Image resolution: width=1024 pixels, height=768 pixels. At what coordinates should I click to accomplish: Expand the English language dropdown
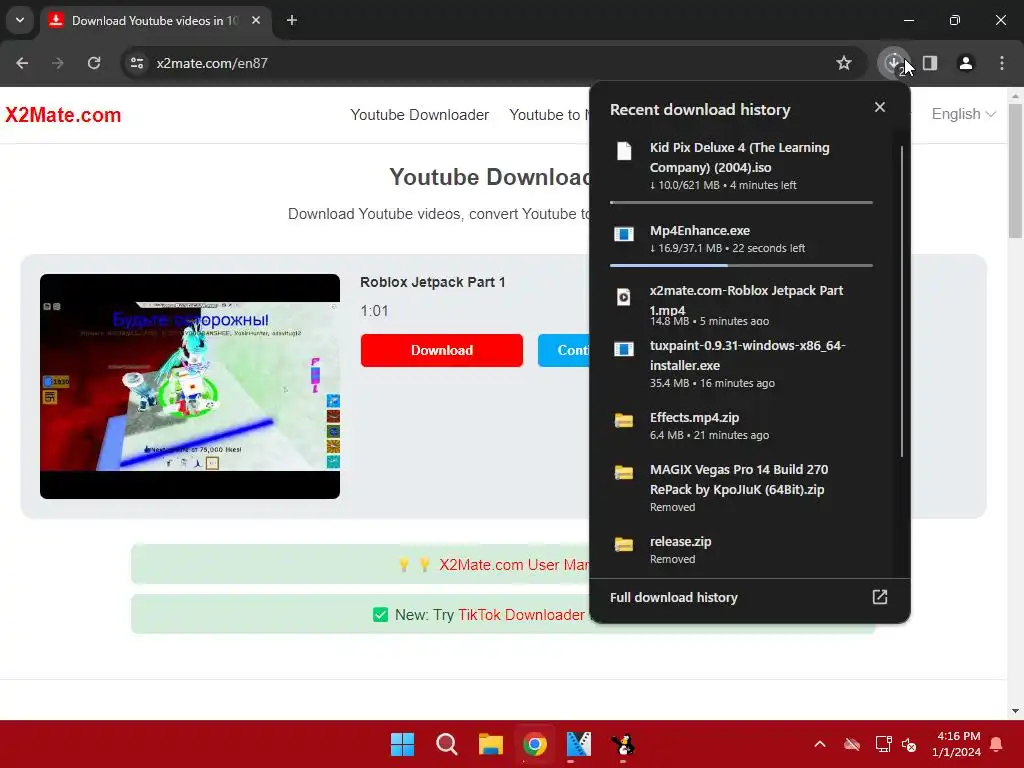click(x=963, y=114)
